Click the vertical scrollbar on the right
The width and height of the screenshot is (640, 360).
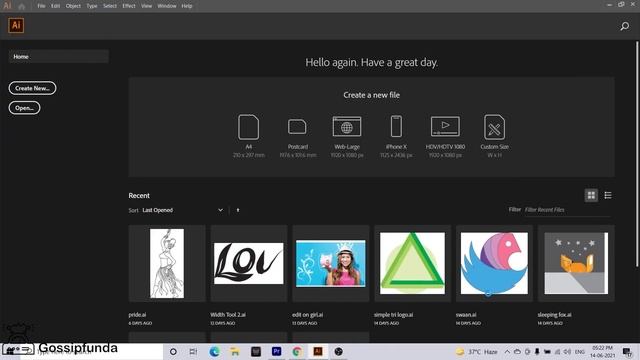(x=637, y=154)
